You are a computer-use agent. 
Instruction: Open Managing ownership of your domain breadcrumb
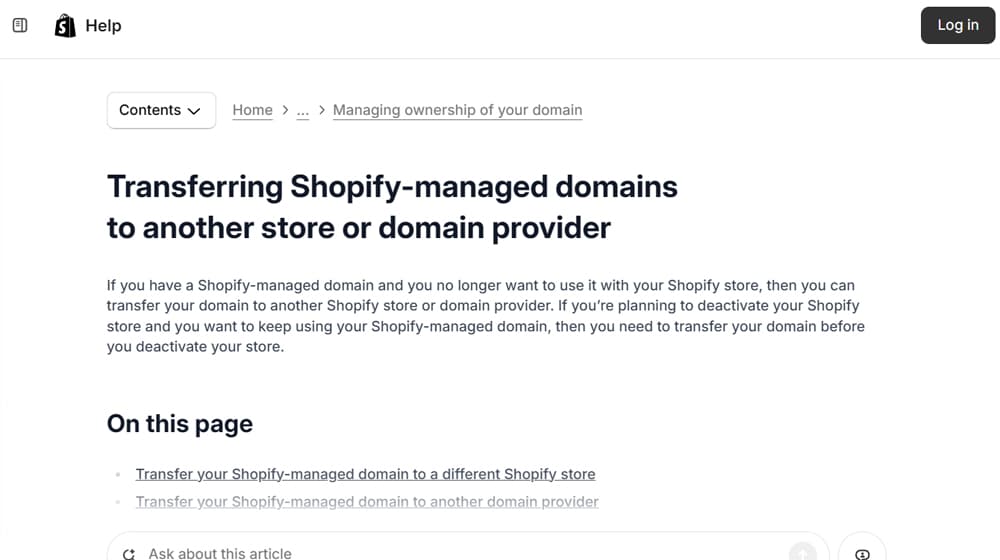tap(457, 110)
